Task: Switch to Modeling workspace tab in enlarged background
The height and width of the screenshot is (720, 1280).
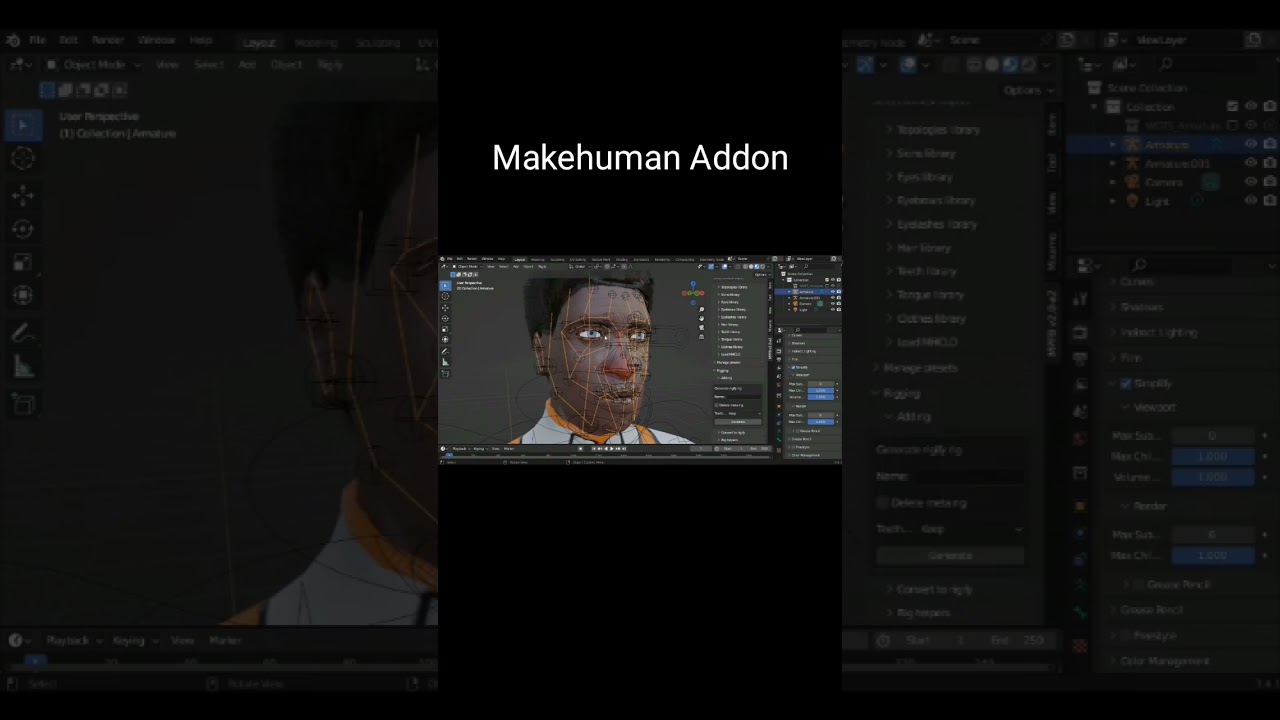Action: tap(315, 42)
